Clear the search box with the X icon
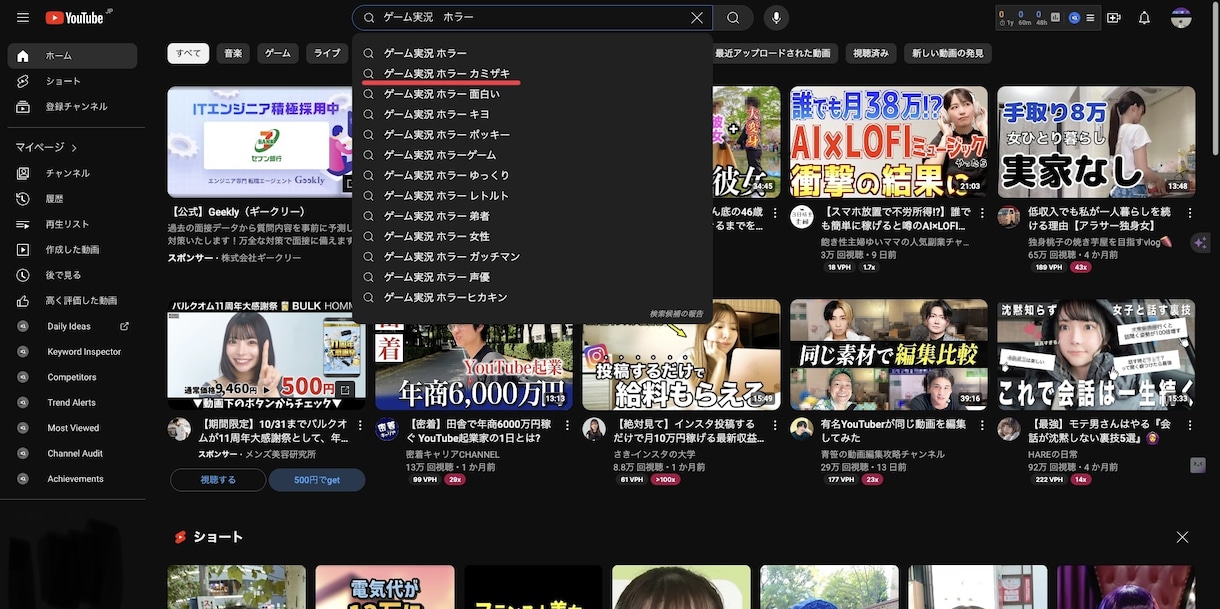Image resolution: width=1220 pixels, height=609 pixels. click(x=697, y=18)
